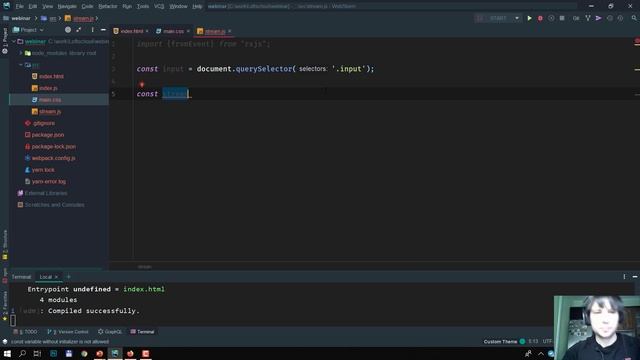Open Windows Task View
Viewport: 640px width, 360px height.
(37, 353)
